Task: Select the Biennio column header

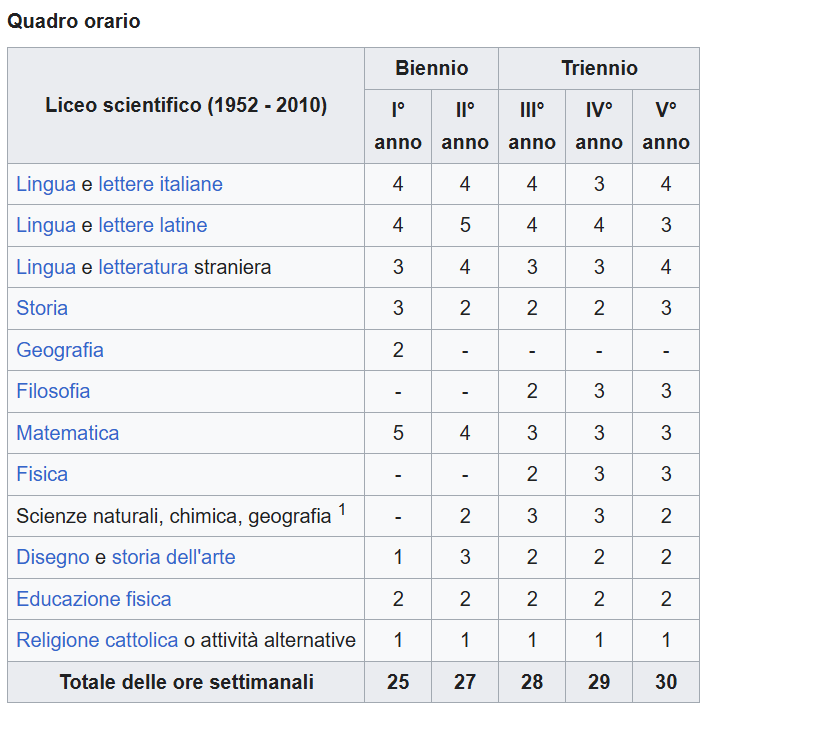Action: (x=431, y=69)
